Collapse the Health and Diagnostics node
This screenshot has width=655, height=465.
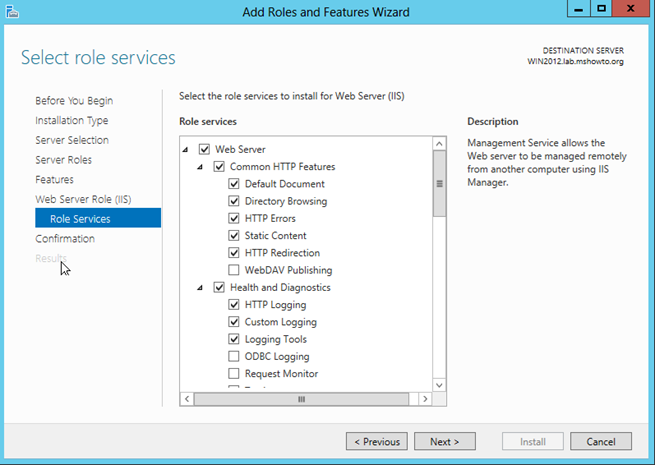click(200, 288)
